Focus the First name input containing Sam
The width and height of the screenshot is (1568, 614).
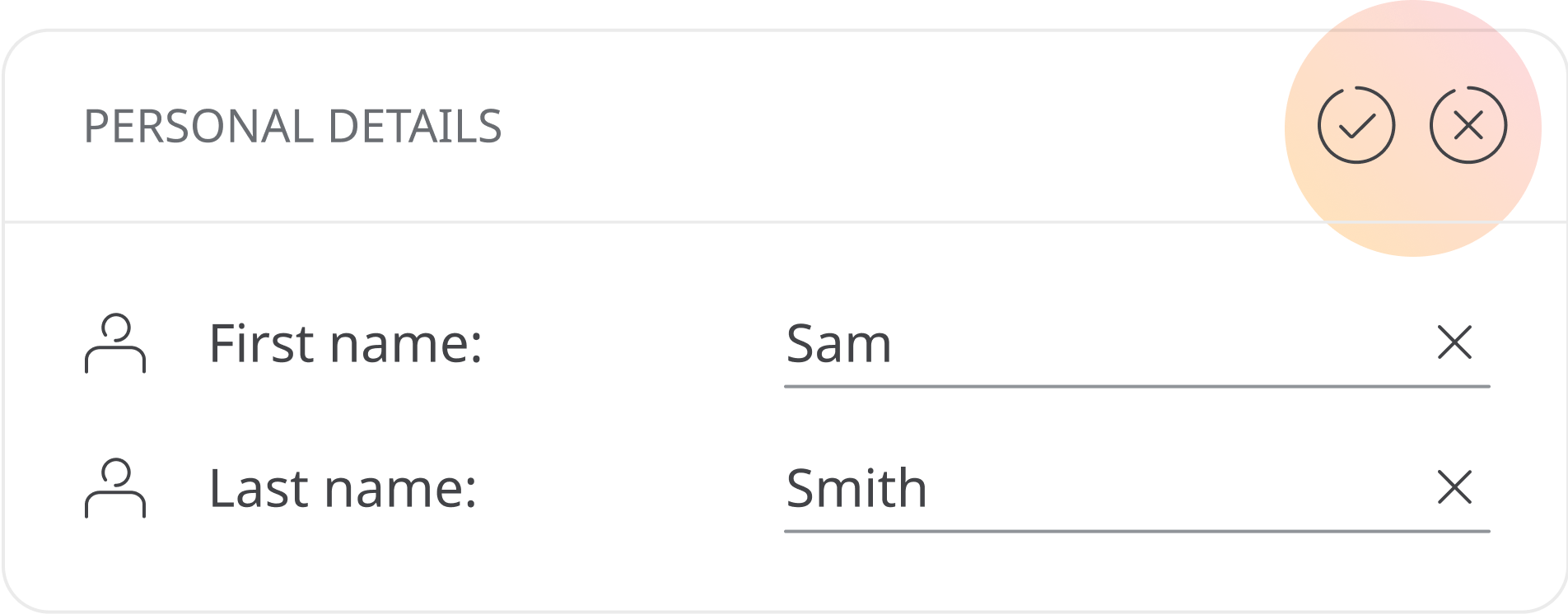pos(1137,344)
